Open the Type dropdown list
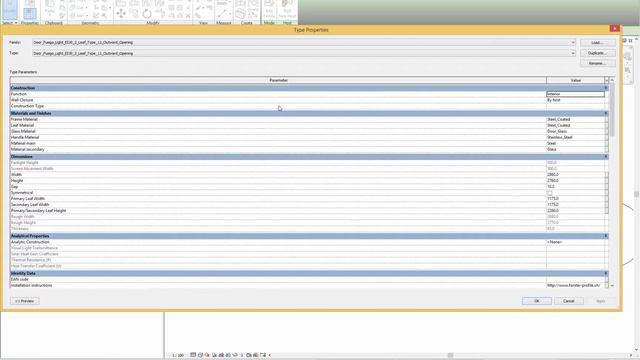Image resolution: width=640 pixels, height=360 pixels. pos(572,53)
